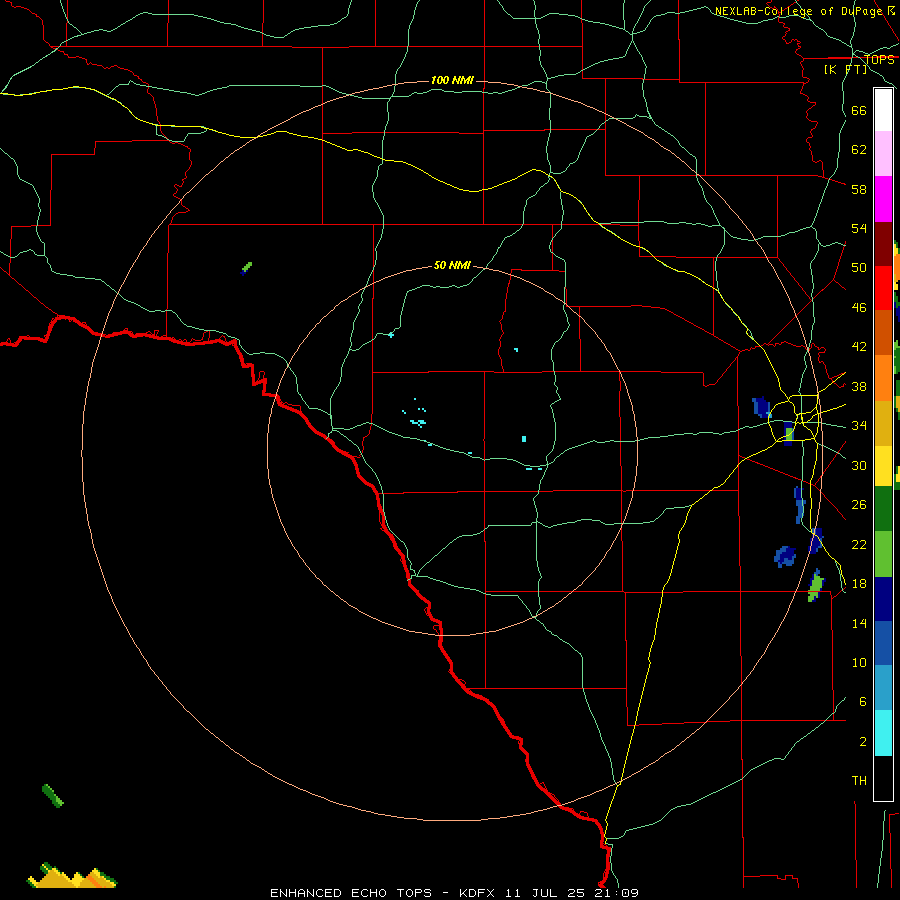Click the "TH" threshold label

coord(859,781)
